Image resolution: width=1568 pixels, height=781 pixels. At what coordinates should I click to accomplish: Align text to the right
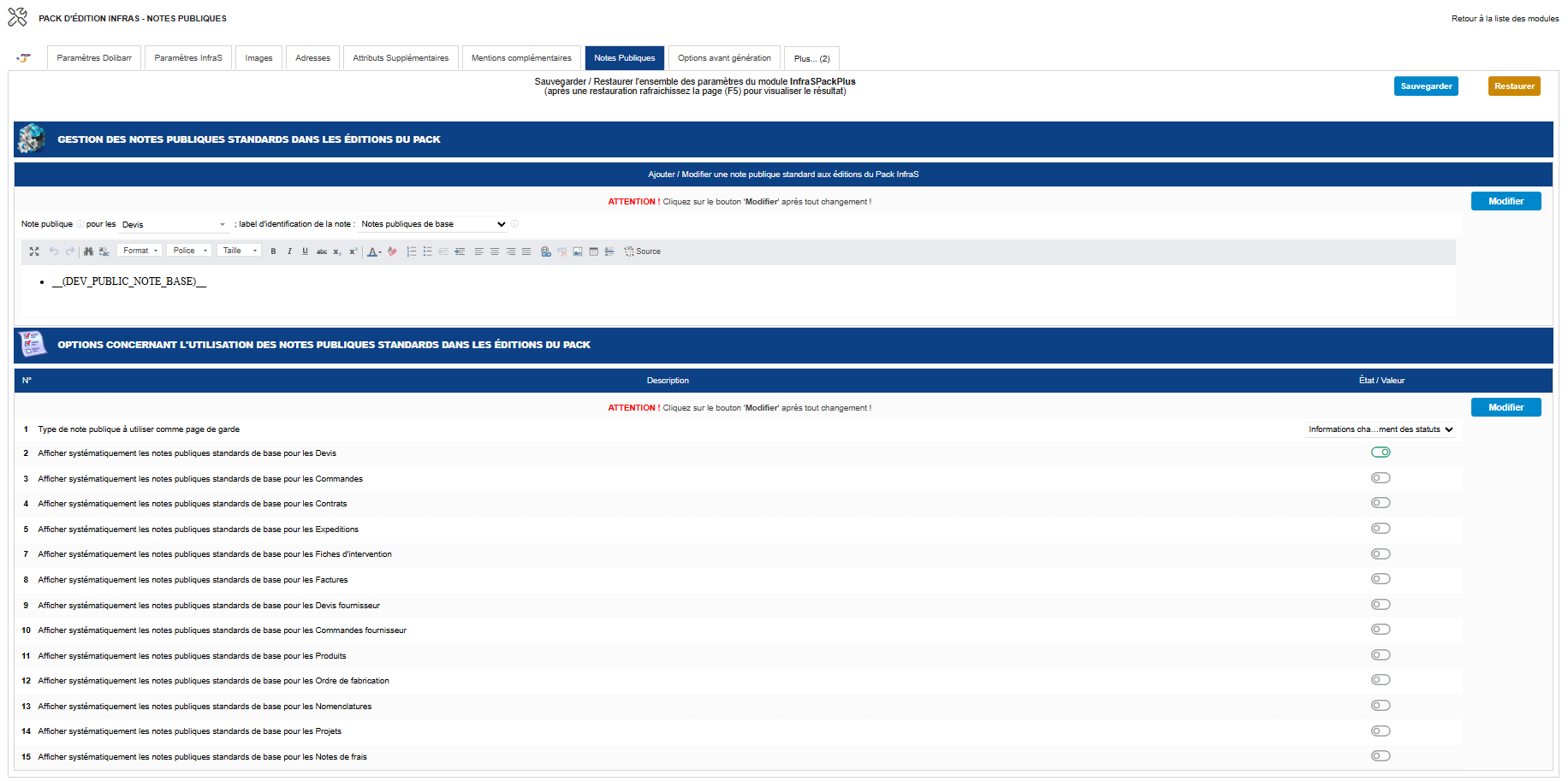pos(511,251)
